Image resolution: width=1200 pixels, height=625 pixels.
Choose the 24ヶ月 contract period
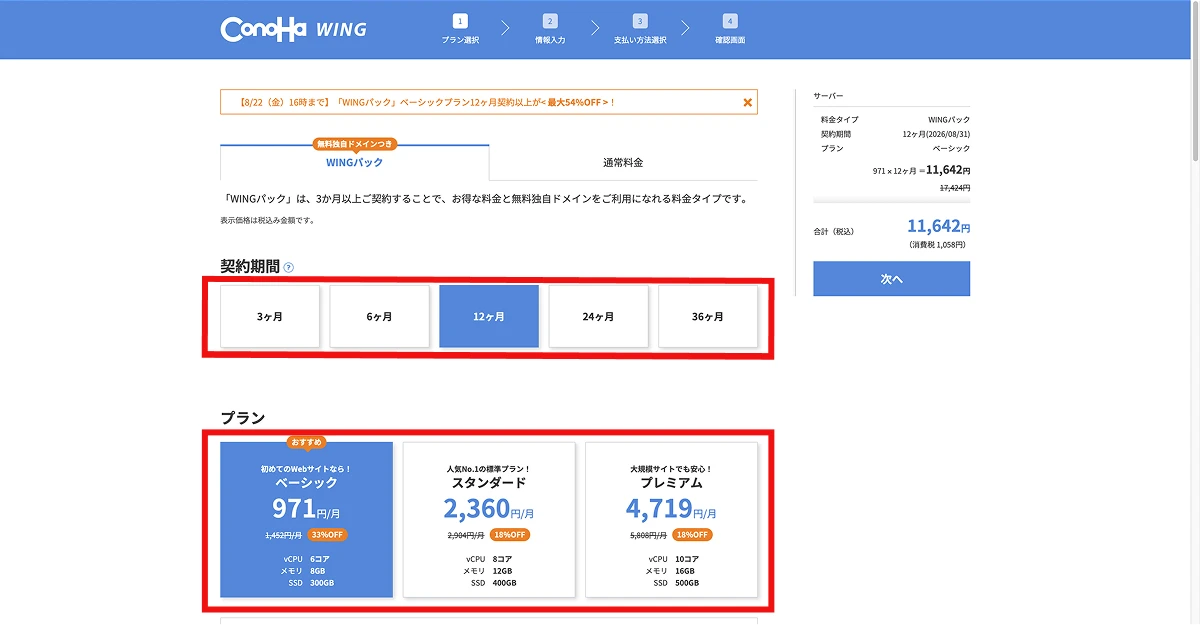click(598, 316)
